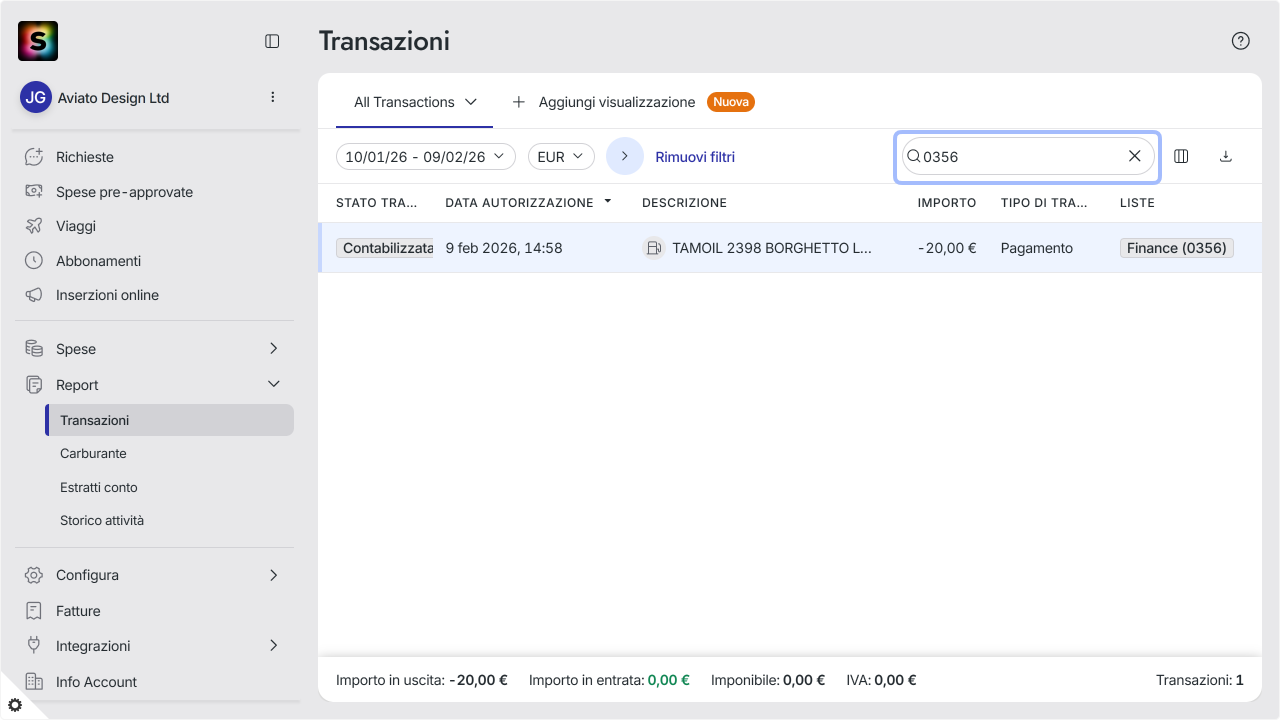1280x720 pixels.
Task: Expand the Integrazioni sidebar section
Action: [274, 646]
